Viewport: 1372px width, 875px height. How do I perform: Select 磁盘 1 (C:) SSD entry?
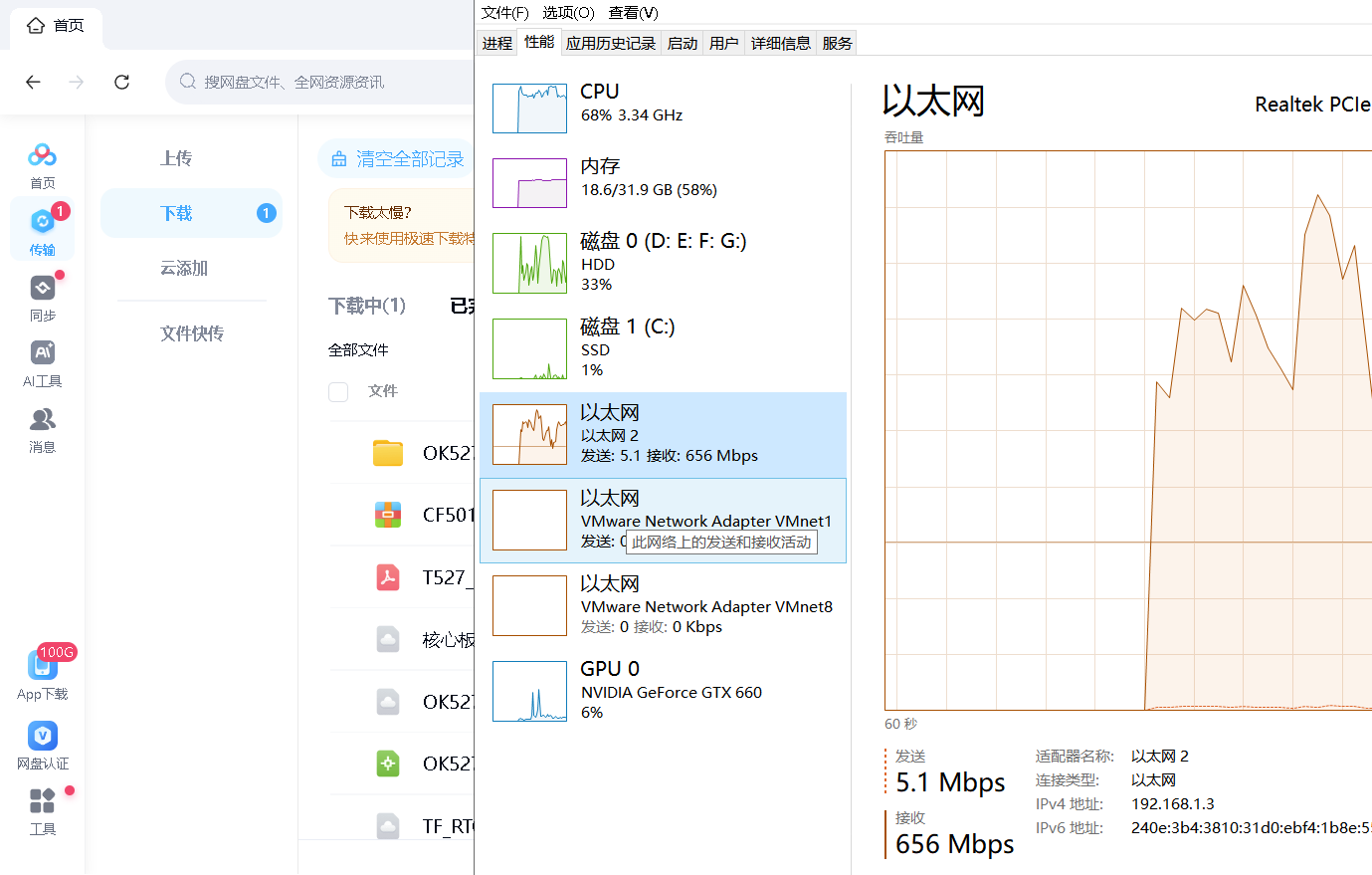[x=663, y=348]
